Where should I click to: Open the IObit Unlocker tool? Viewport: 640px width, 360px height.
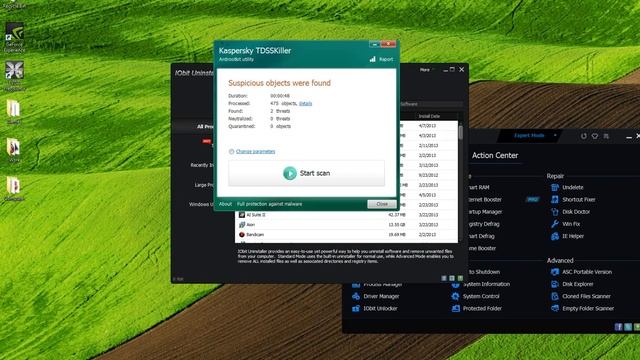point(375,309)
